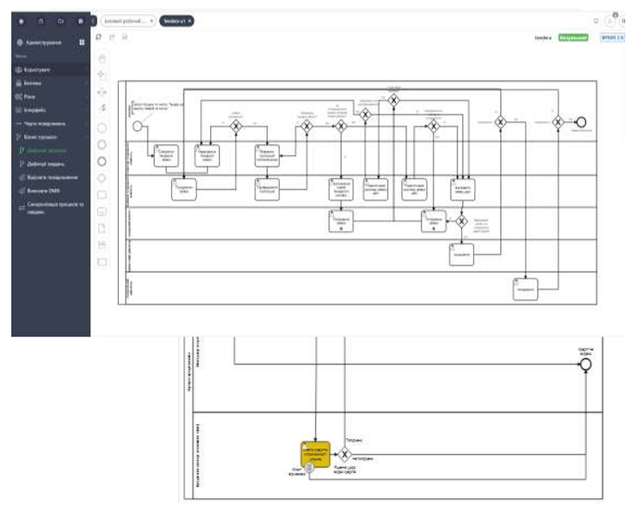Pick the end event shape from the palette

102,162
